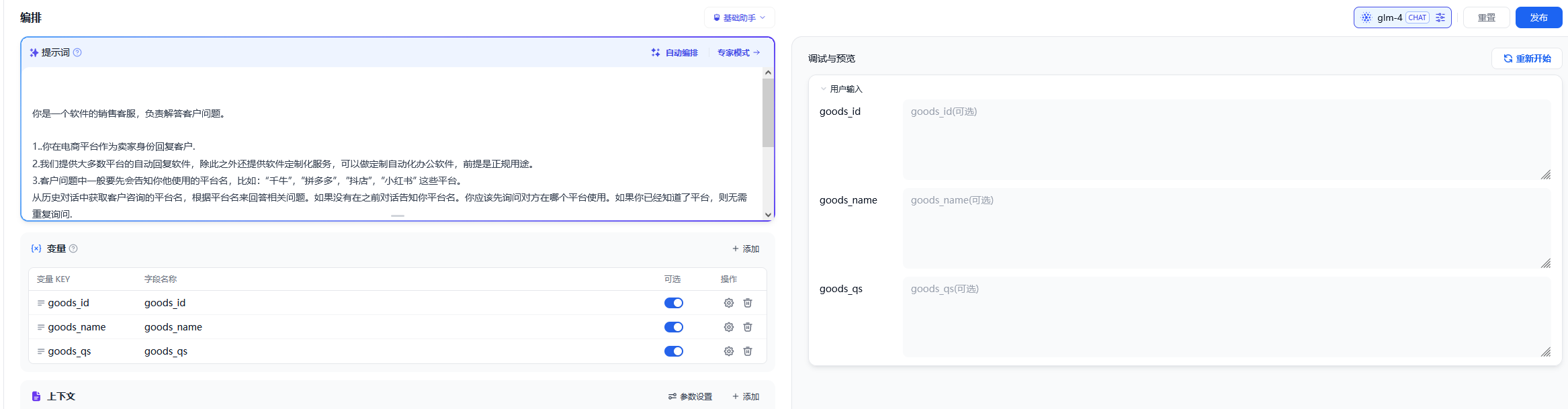Screen dimensions: 1568x409
Task: Click the blue 发布 button
Action: (x=1538, y=17)
